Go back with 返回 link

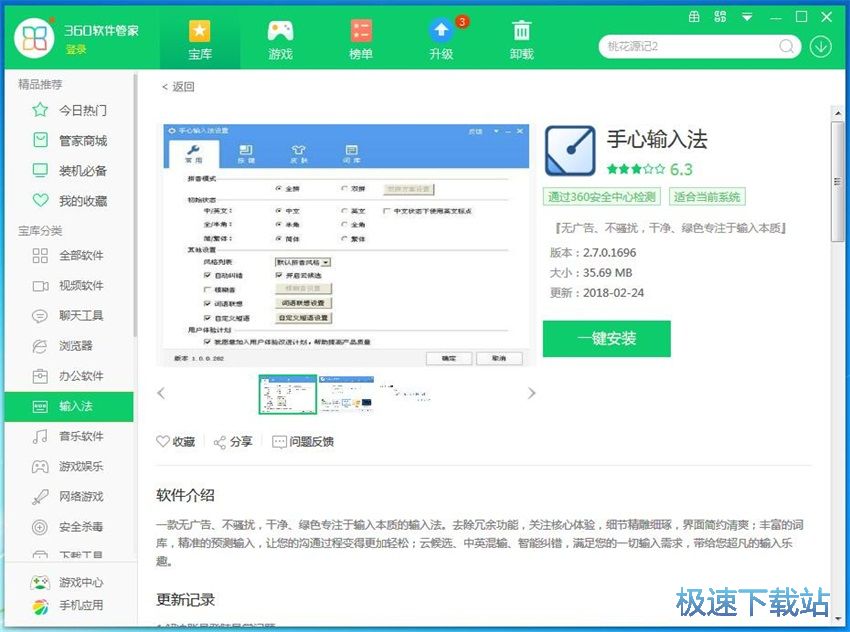178,87
